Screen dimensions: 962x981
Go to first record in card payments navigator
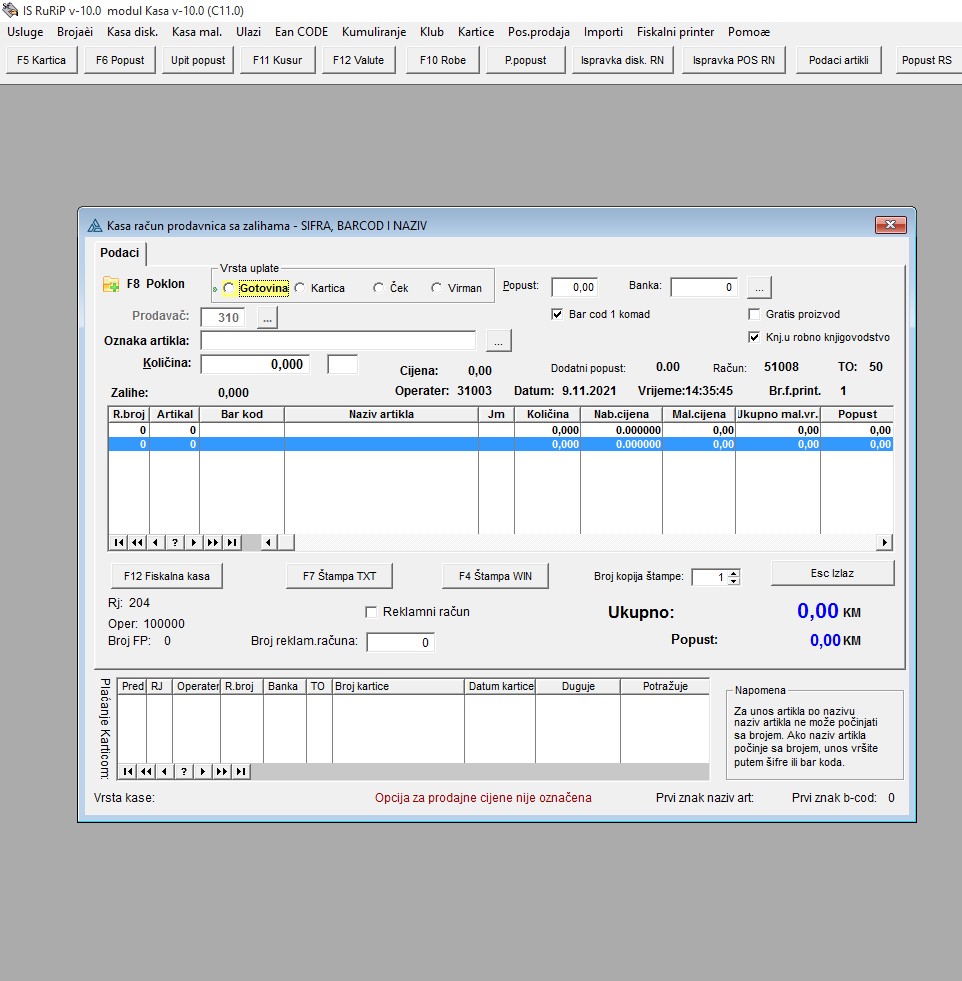coord(127,771)
